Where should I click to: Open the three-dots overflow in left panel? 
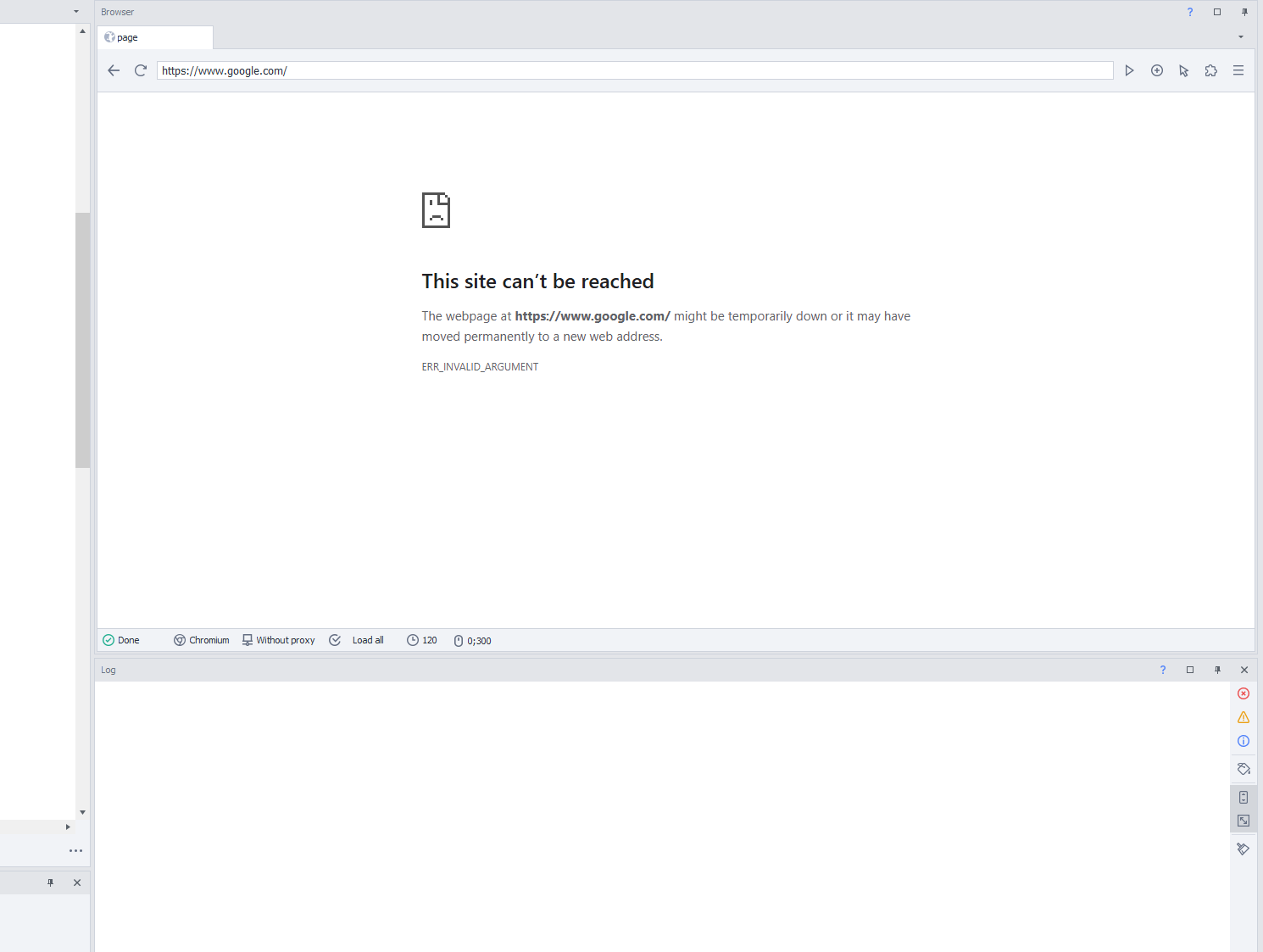(x=75, y=850)
